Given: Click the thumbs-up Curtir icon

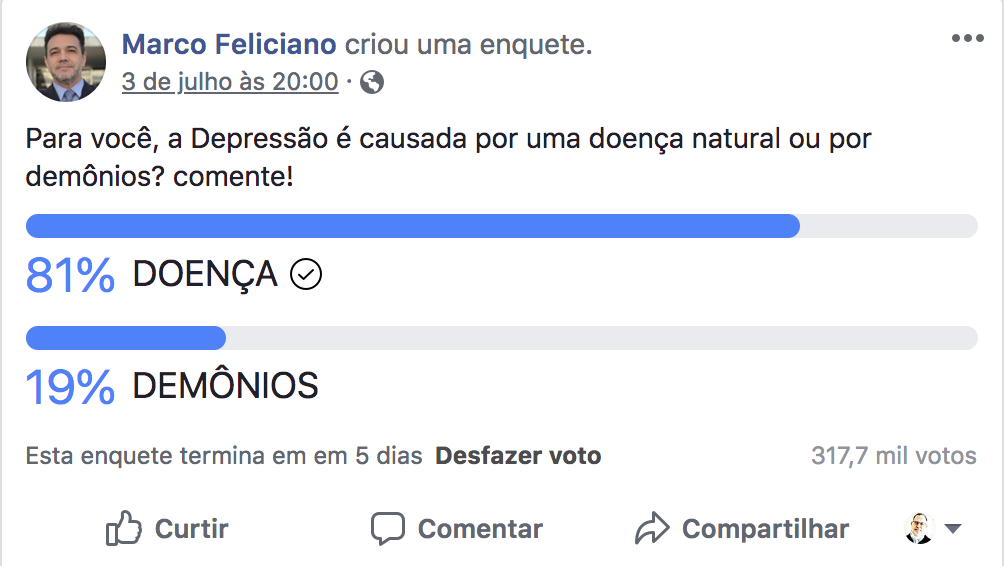Looking at the screenshot, I should (x=123, y=528).
